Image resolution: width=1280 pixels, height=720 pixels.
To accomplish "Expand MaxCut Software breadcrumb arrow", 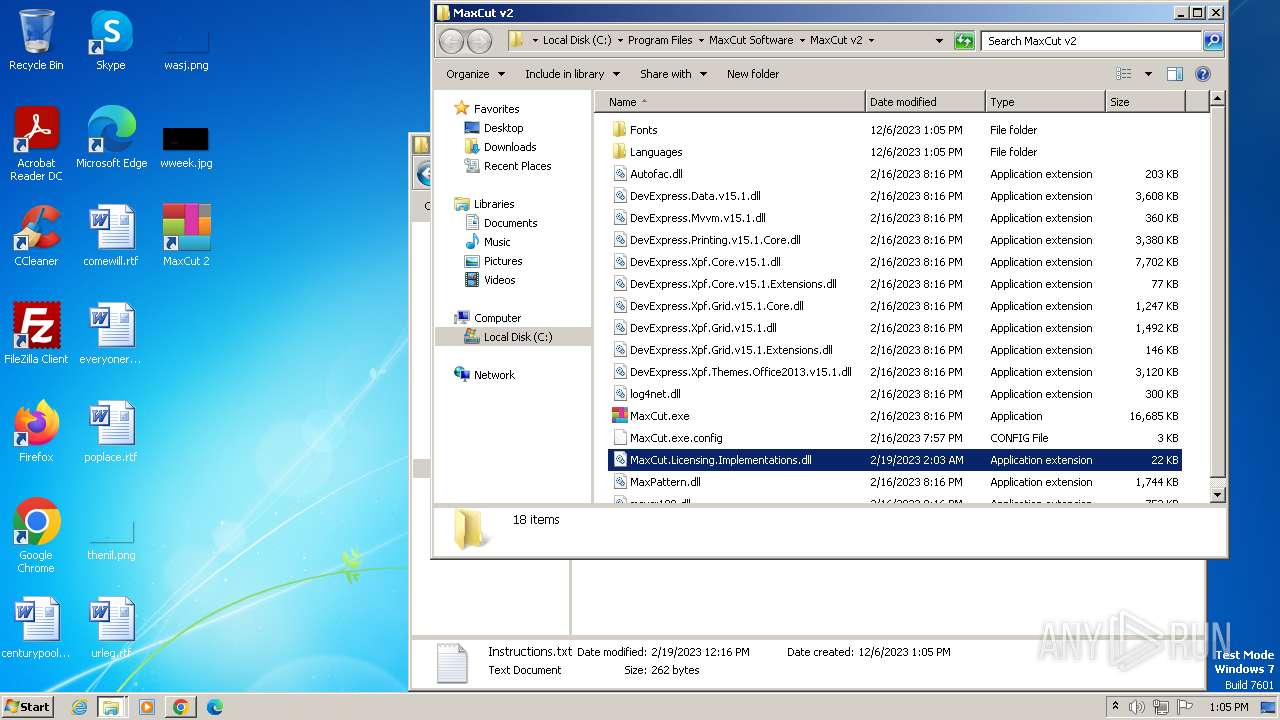I will pyautogui.click(x=801, y=41).
